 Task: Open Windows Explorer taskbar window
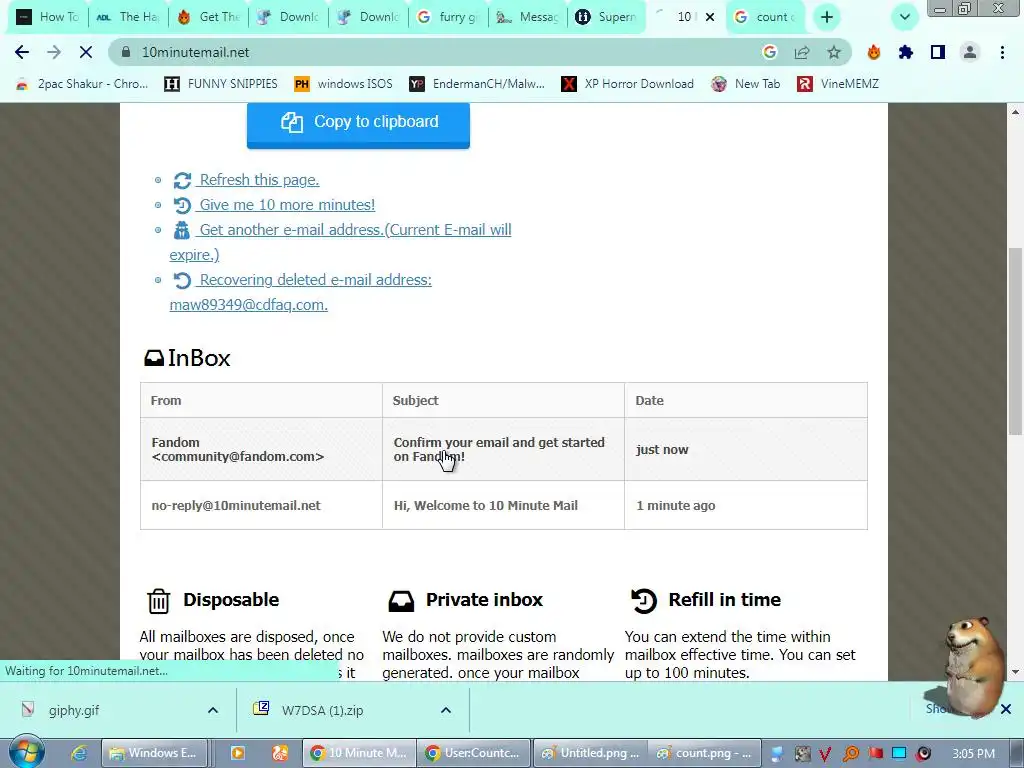click(x=154, y=753)
